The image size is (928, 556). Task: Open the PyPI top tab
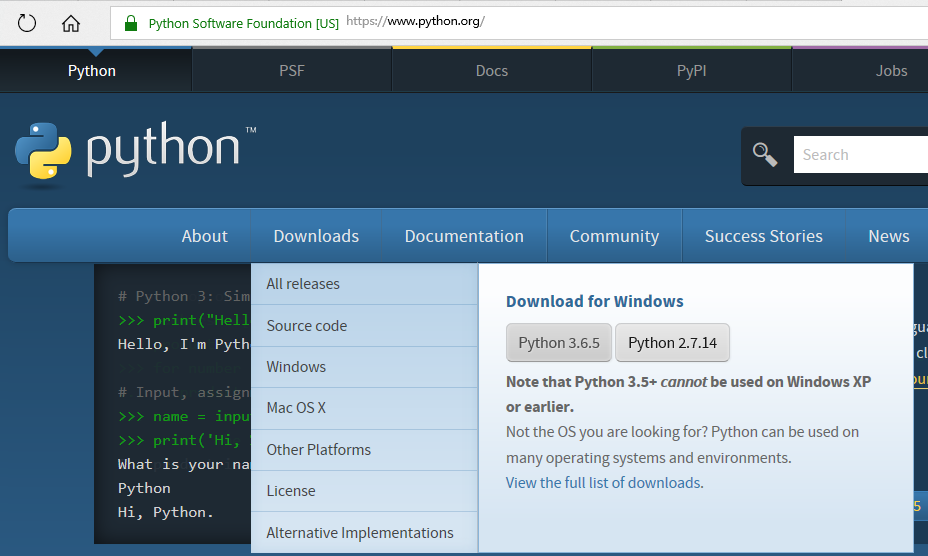point(691,70)
